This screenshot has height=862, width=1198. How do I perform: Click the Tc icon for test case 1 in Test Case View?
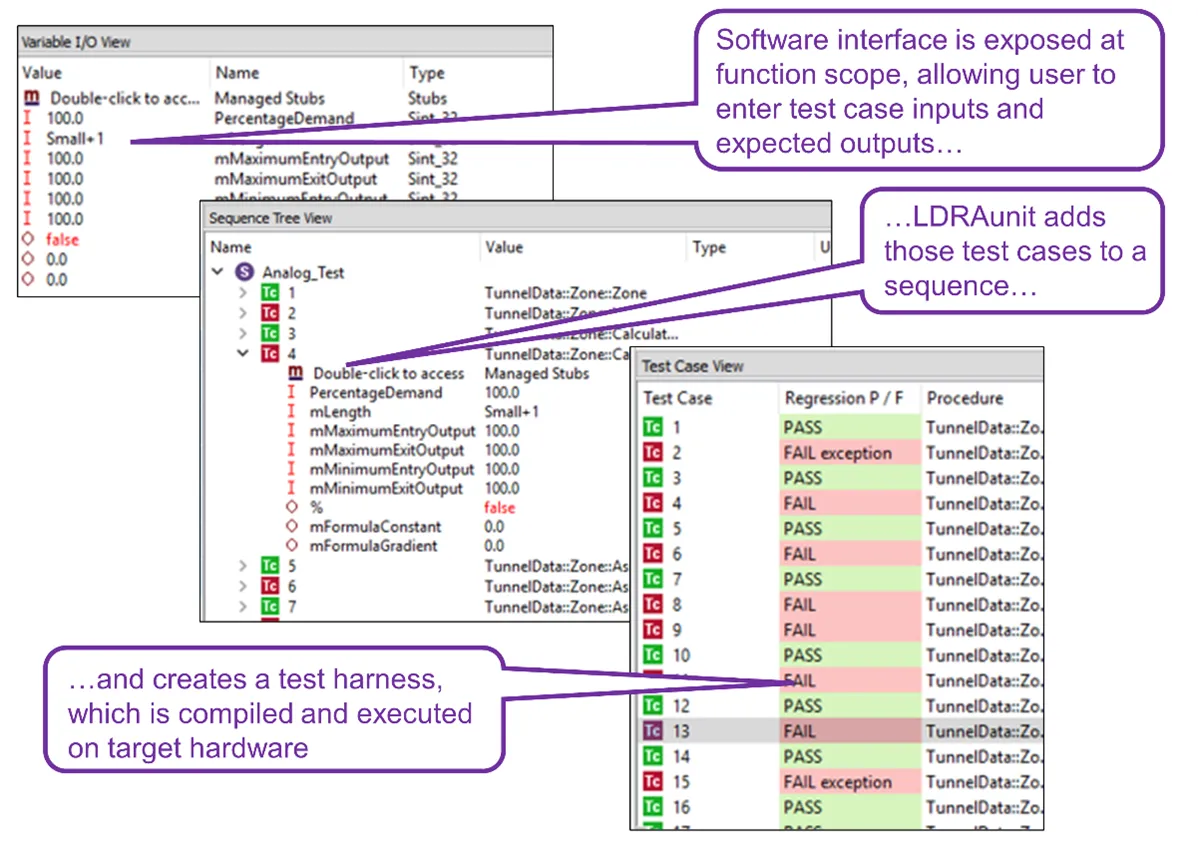point(652,427)
